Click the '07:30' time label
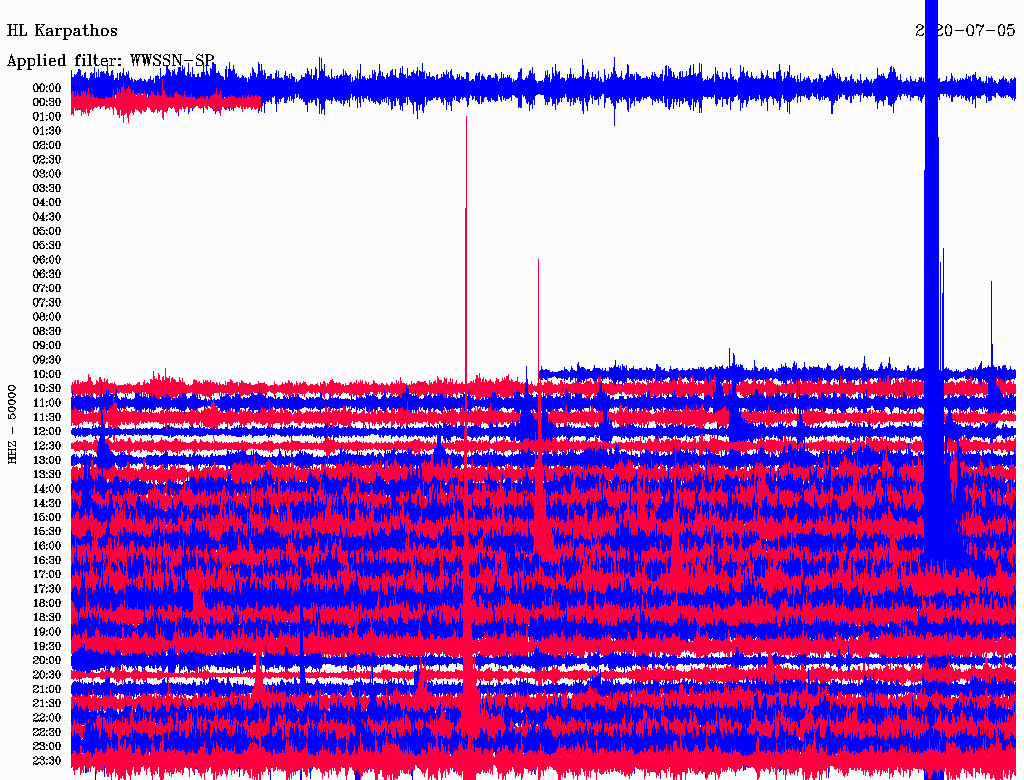1024x780 pixels. pos(47,302)
